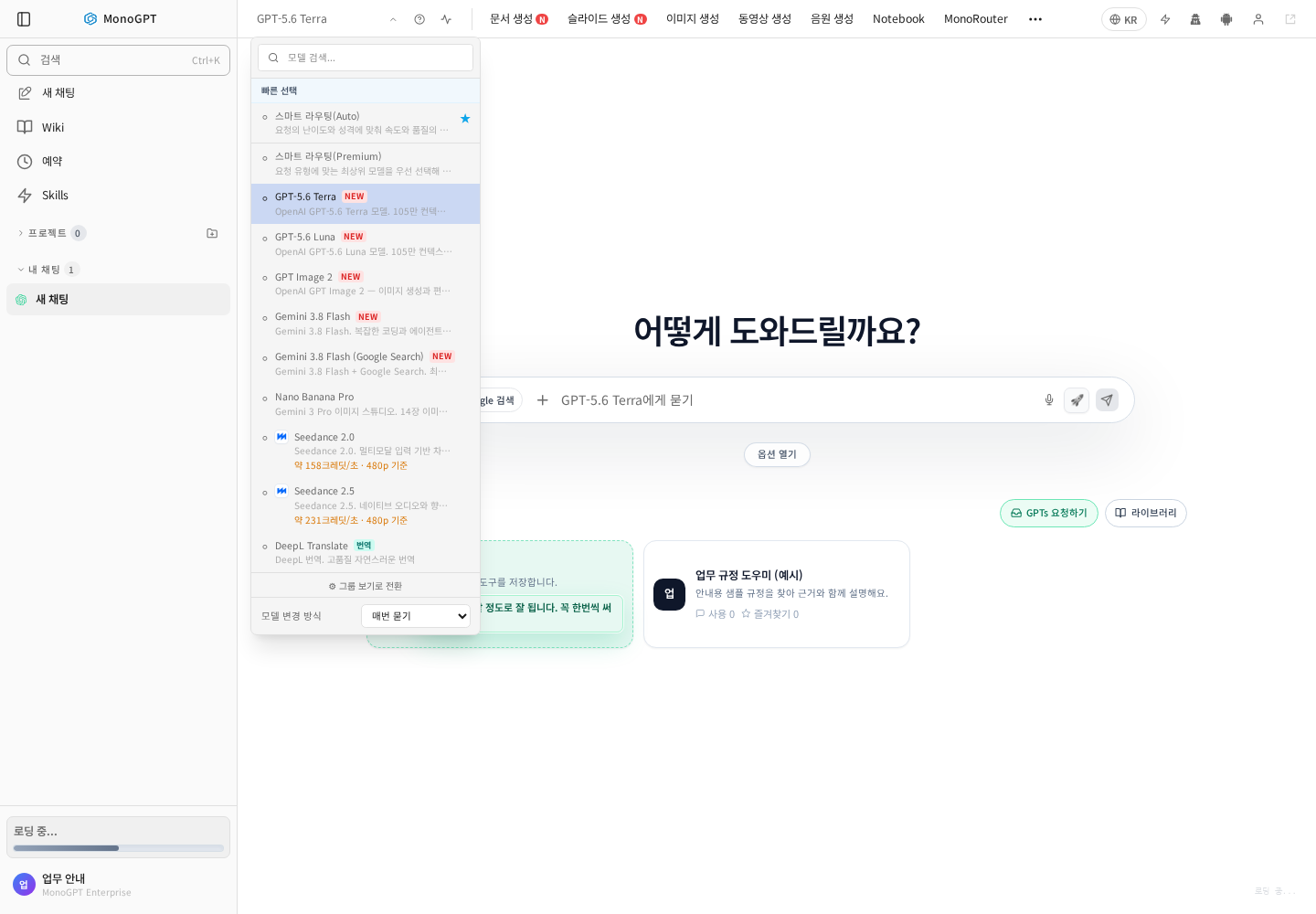Click the plus attach icon in prompt box
Screen dimensions: 1316x914
[543, 400]
